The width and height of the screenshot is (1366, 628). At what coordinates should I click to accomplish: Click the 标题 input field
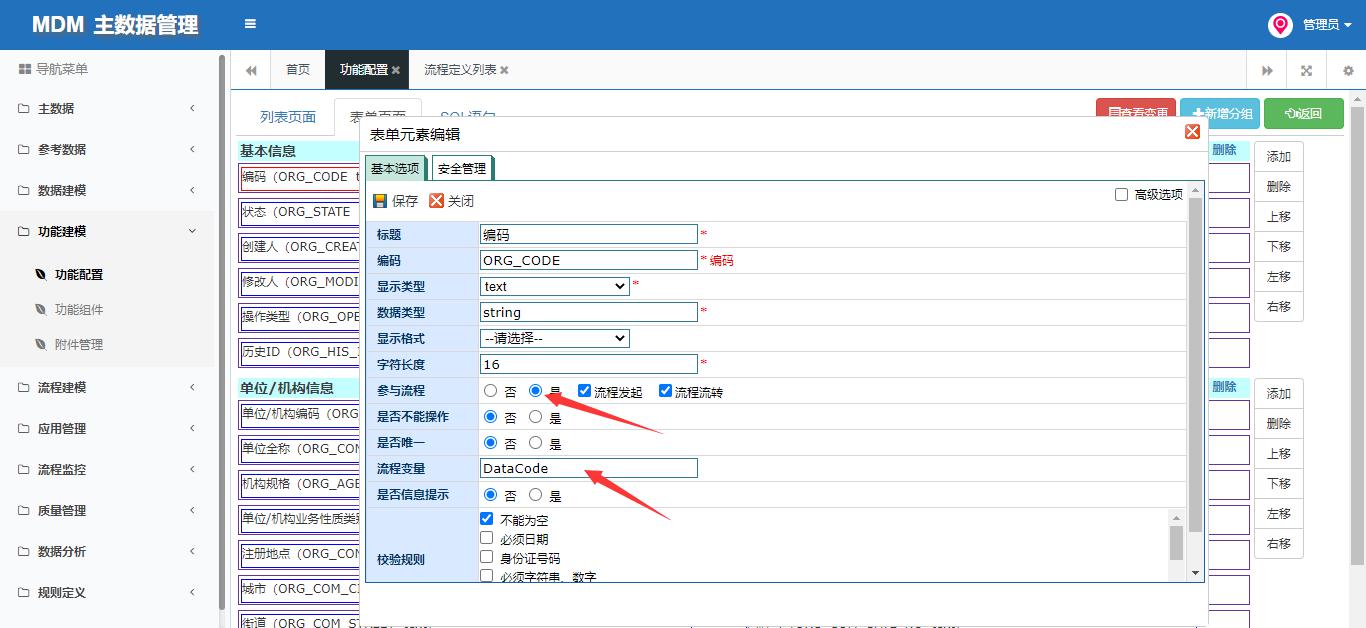tap(589, 234)
